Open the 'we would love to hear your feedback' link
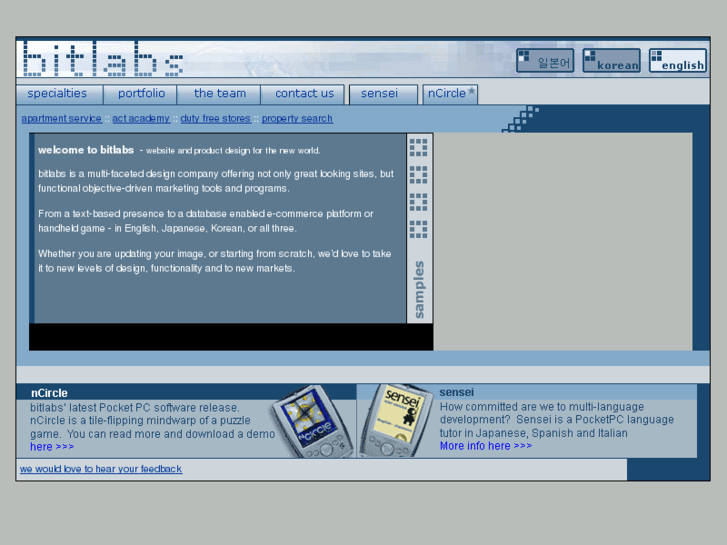Viewport: 727px width, 545px height. click(x=101, y=469)
